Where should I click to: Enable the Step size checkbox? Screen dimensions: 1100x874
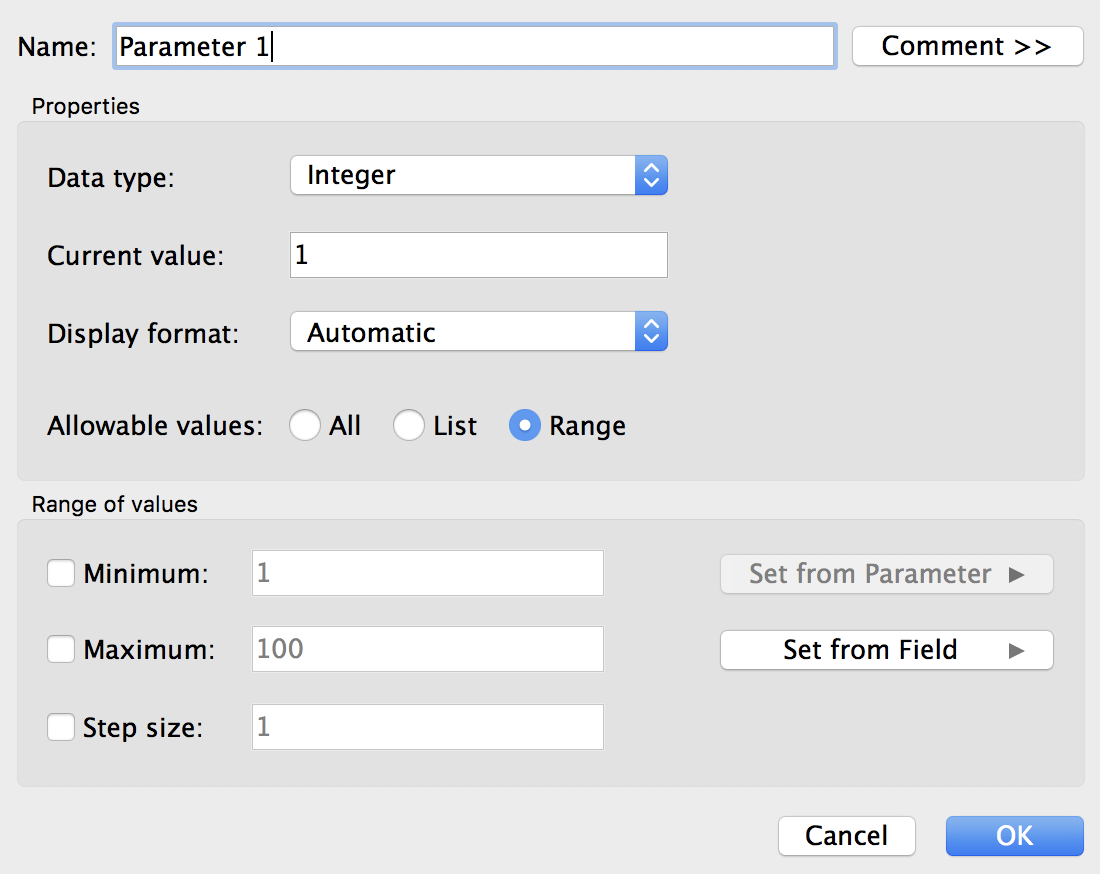tap(61, 727)
